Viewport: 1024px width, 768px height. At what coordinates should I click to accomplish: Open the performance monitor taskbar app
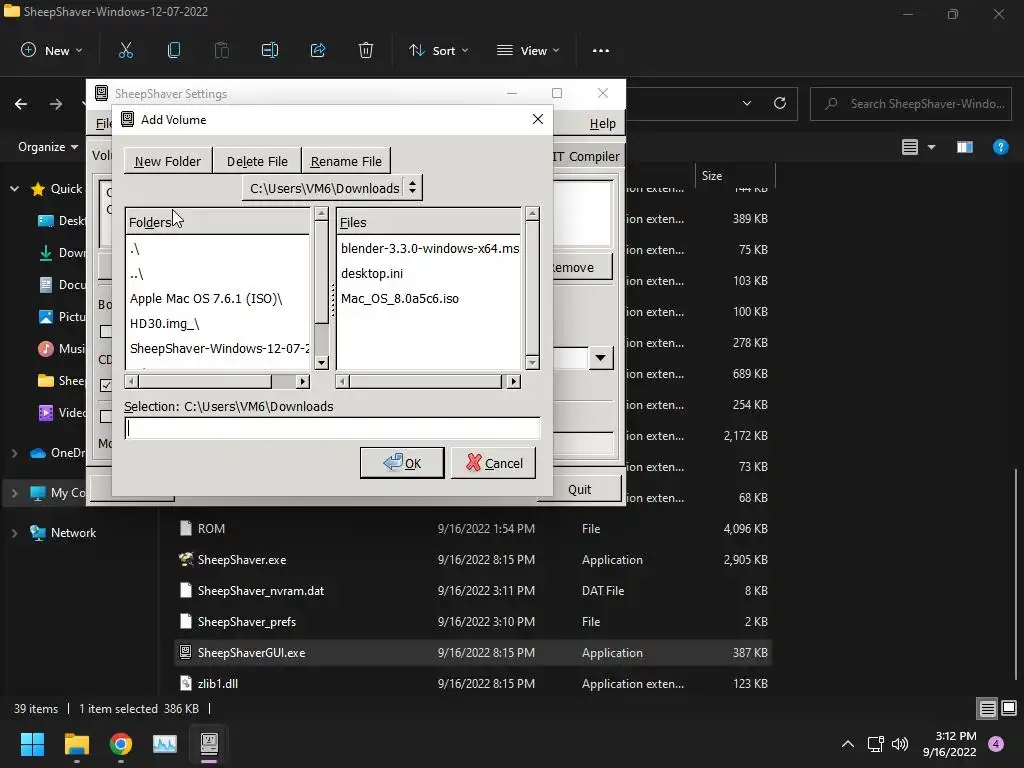coord(165,744)
